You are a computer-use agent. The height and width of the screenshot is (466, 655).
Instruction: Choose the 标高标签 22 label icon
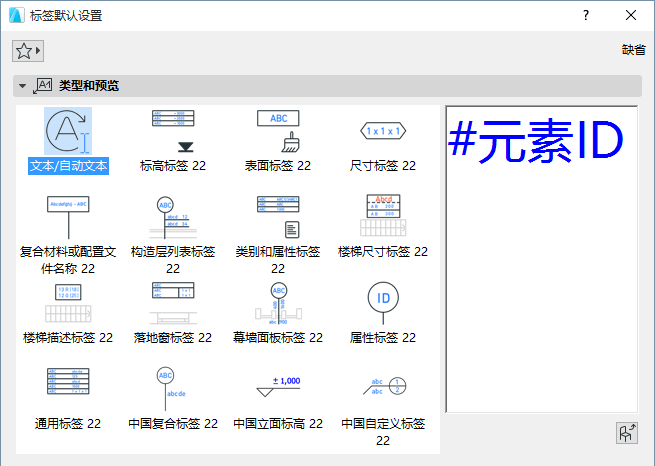pos(173,131)
